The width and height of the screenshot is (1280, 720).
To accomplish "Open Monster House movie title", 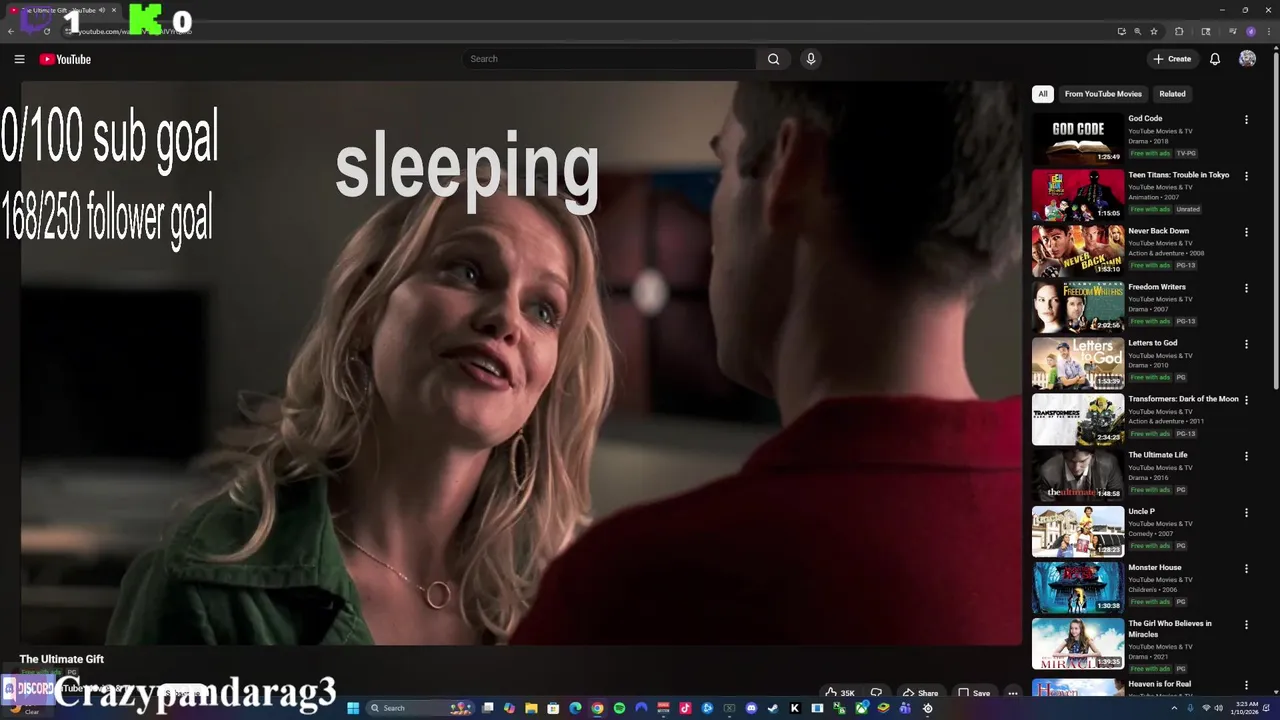I will pyautogui.click(x=1155, y=567).
